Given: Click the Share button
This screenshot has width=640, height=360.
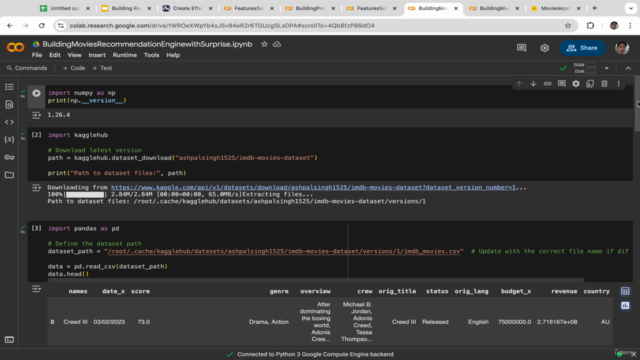Looking at the screenshot, I should 582,48.
